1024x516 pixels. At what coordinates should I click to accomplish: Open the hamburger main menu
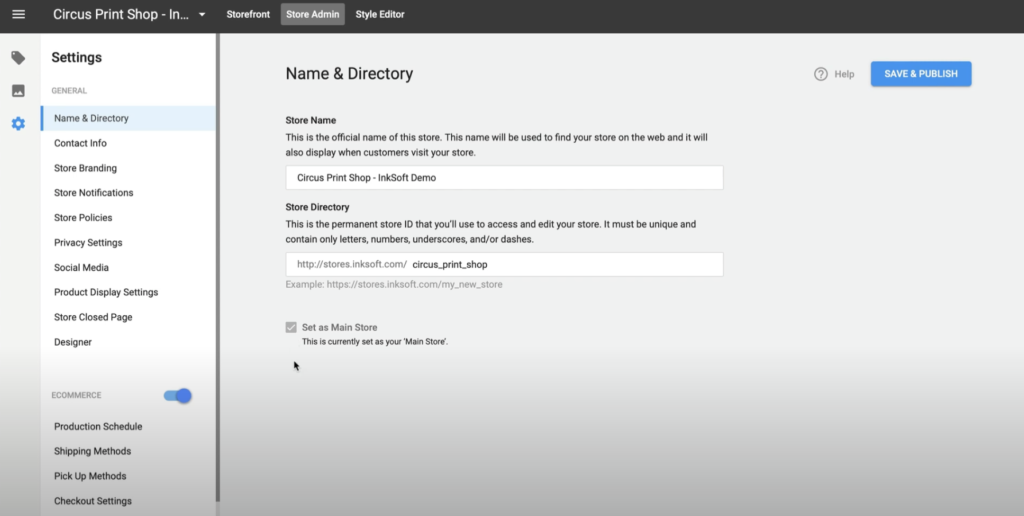point(18,14)
